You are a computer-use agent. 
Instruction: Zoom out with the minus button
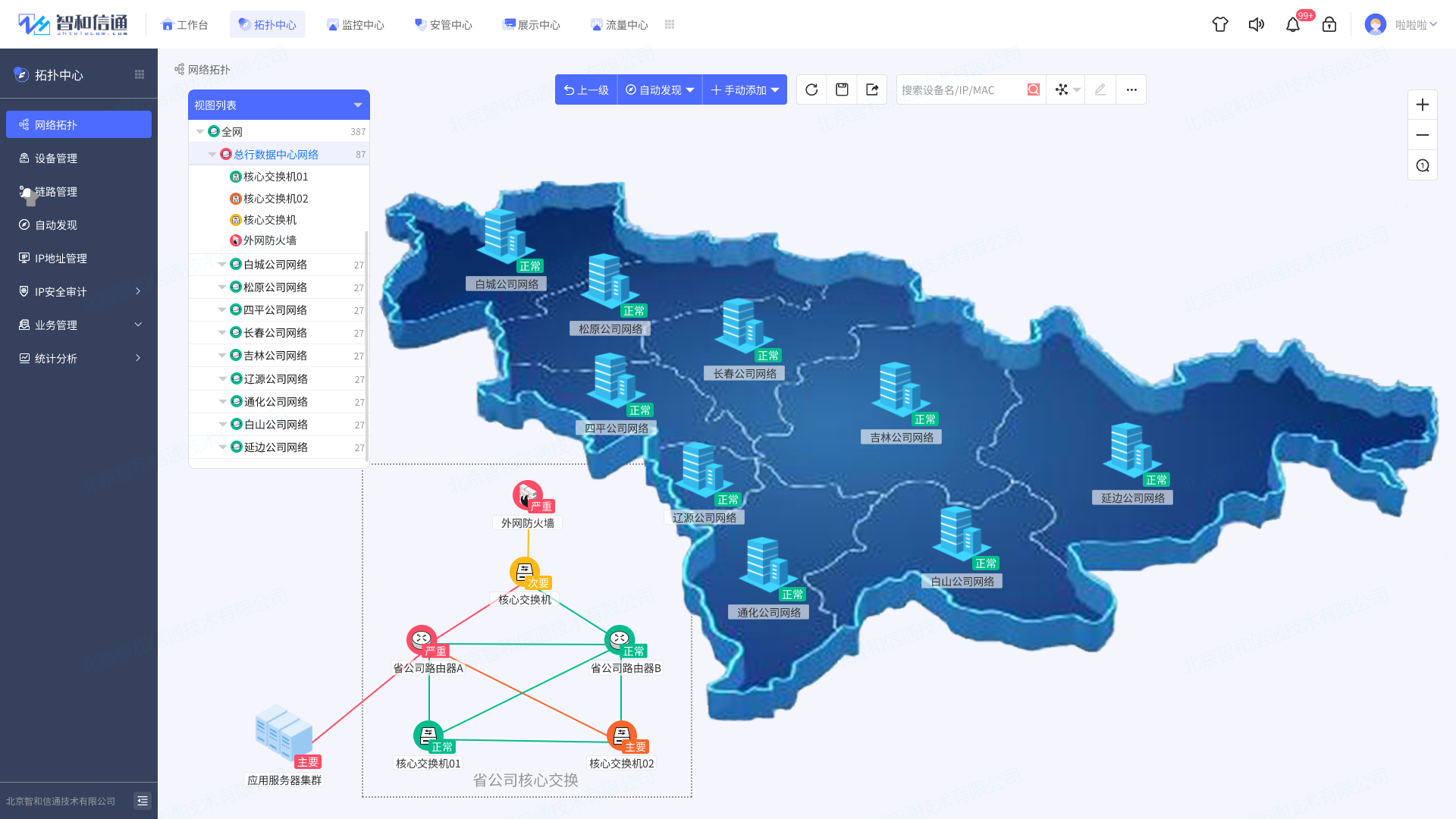pos(1423,135)
